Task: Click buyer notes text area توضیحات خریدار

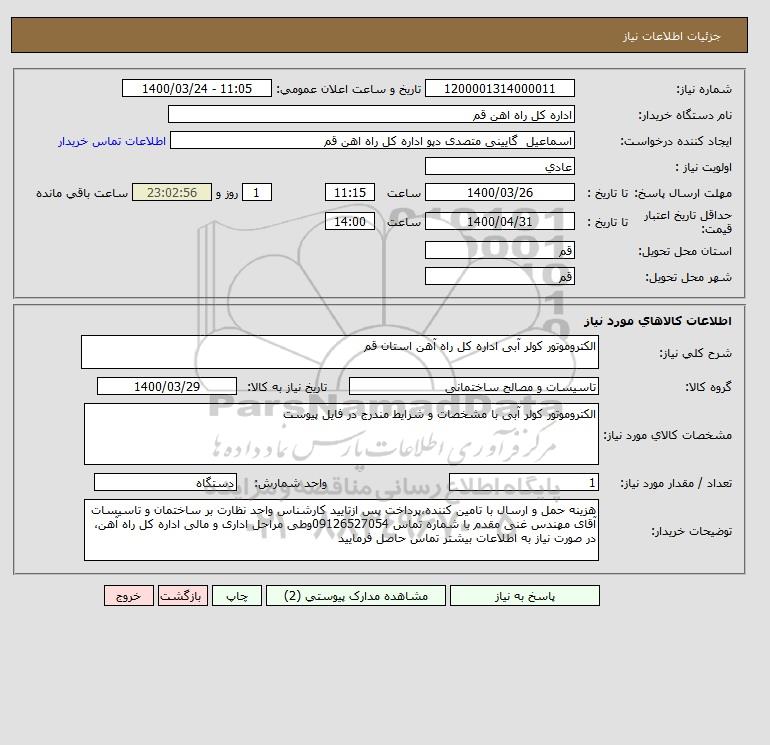Action: click(341, 530)
